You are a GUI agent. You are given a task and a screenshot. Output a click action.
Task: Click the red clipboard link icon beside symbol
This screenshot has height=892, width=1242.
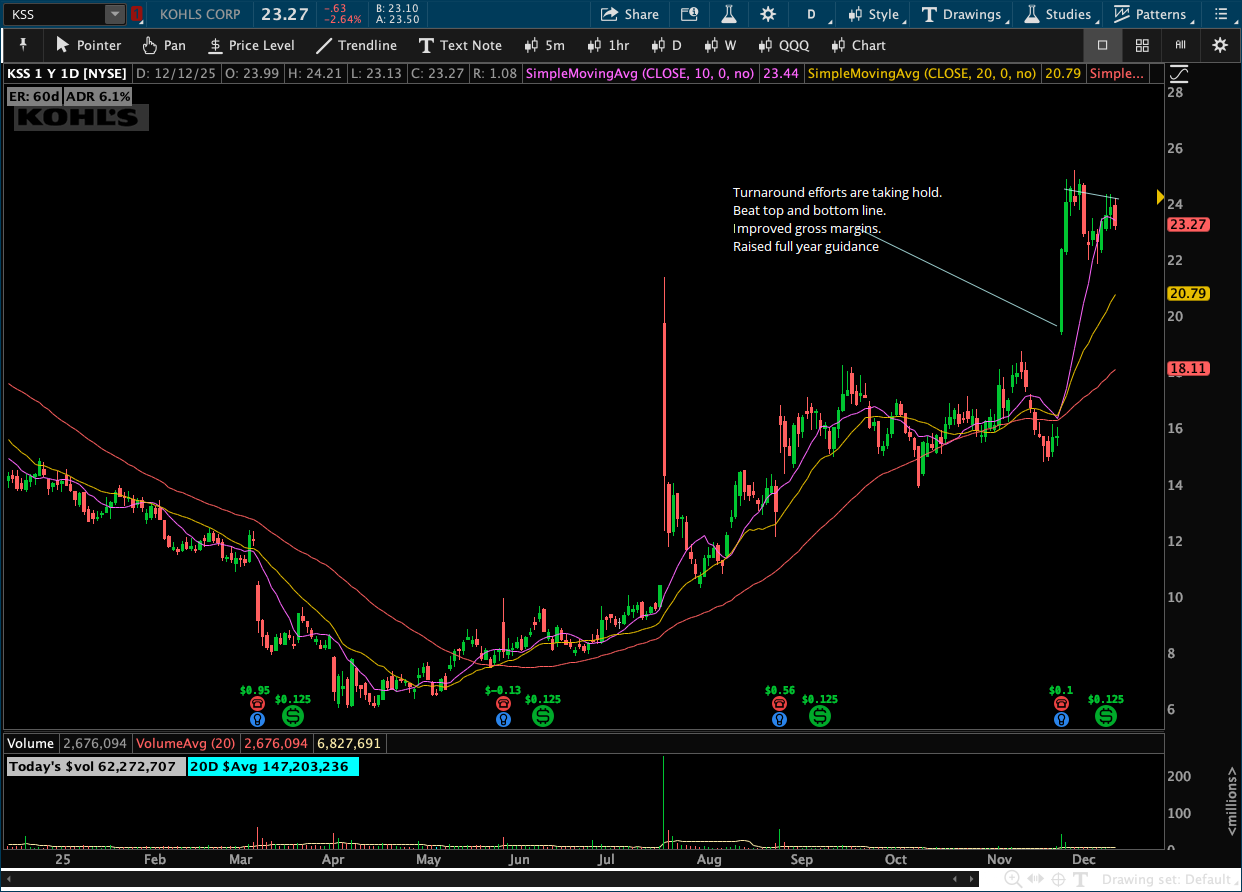point(138,14)
